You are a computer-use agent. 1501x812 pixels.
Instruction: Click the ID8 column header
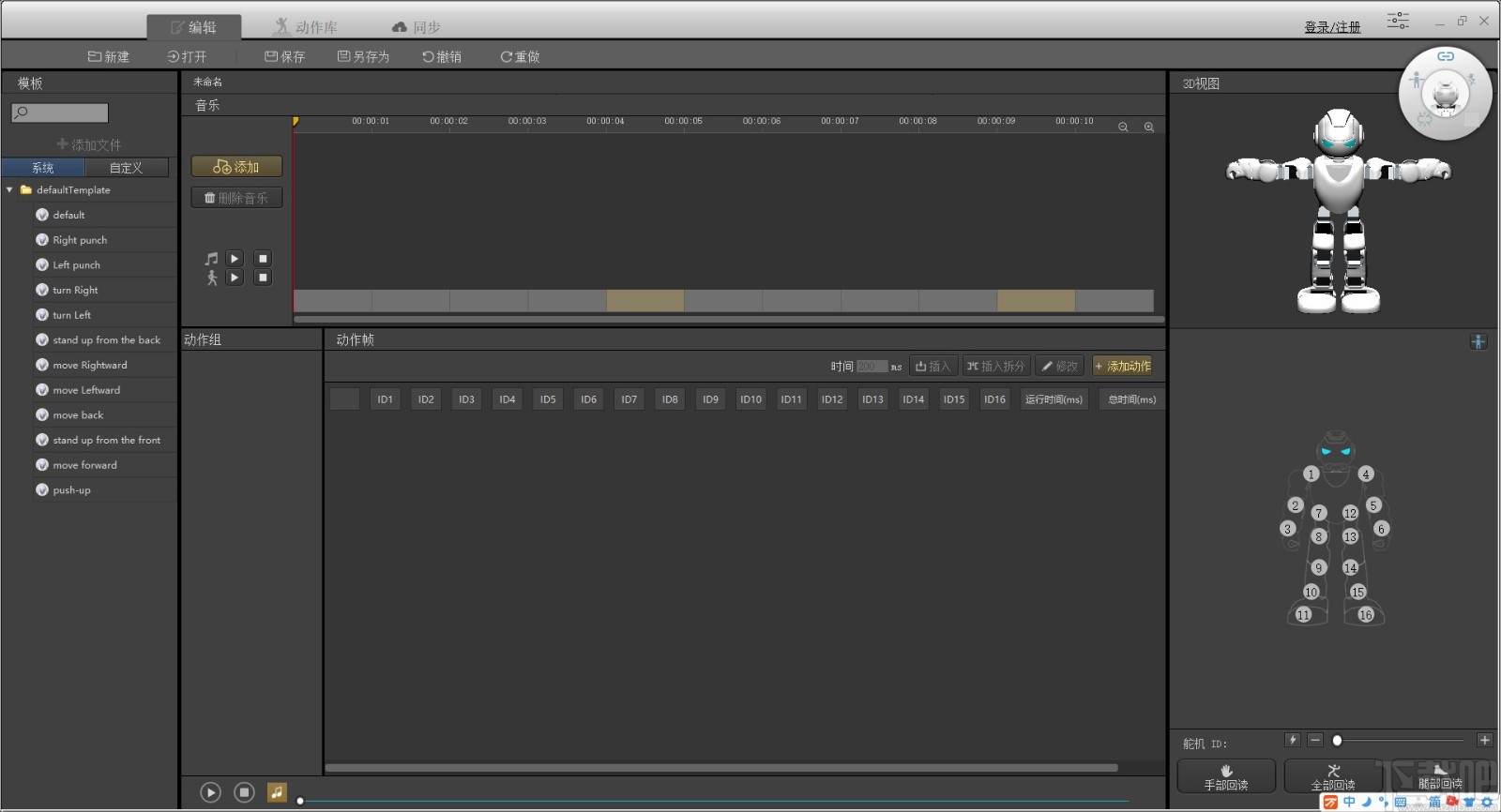point(670,399)
